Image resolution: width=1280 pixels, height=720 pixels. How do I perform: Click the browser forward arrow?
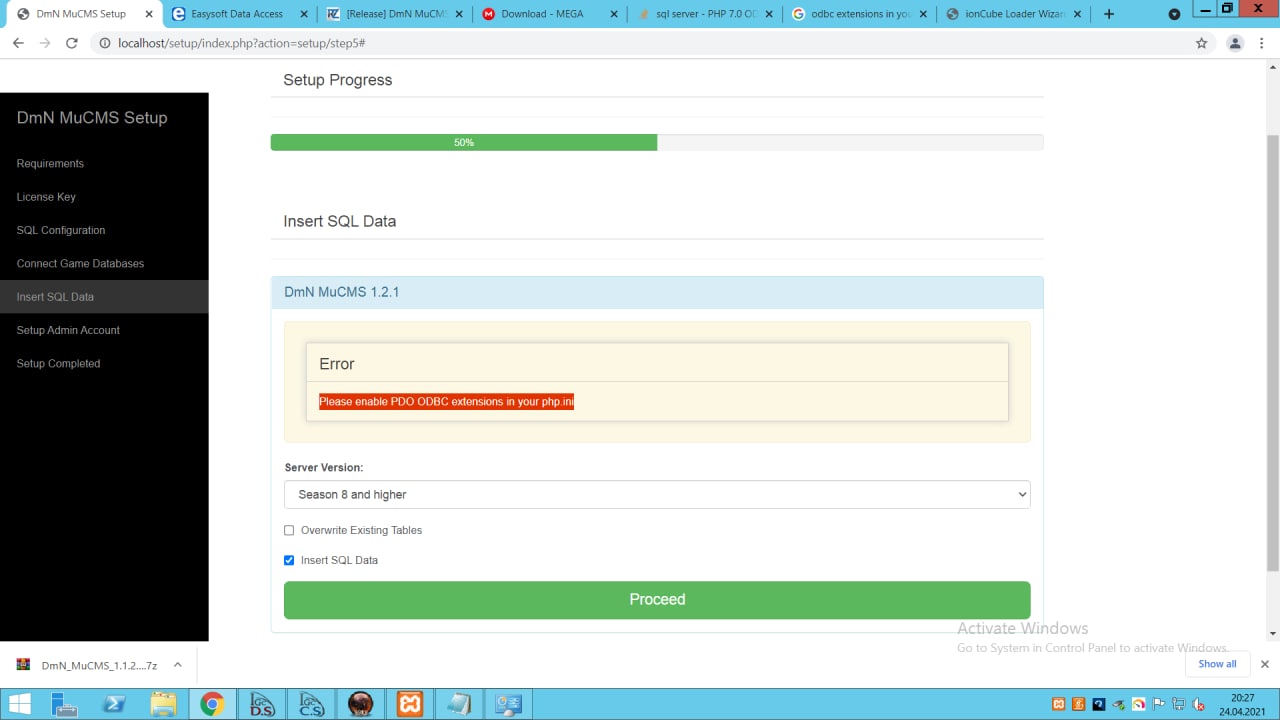coord(45,43)
